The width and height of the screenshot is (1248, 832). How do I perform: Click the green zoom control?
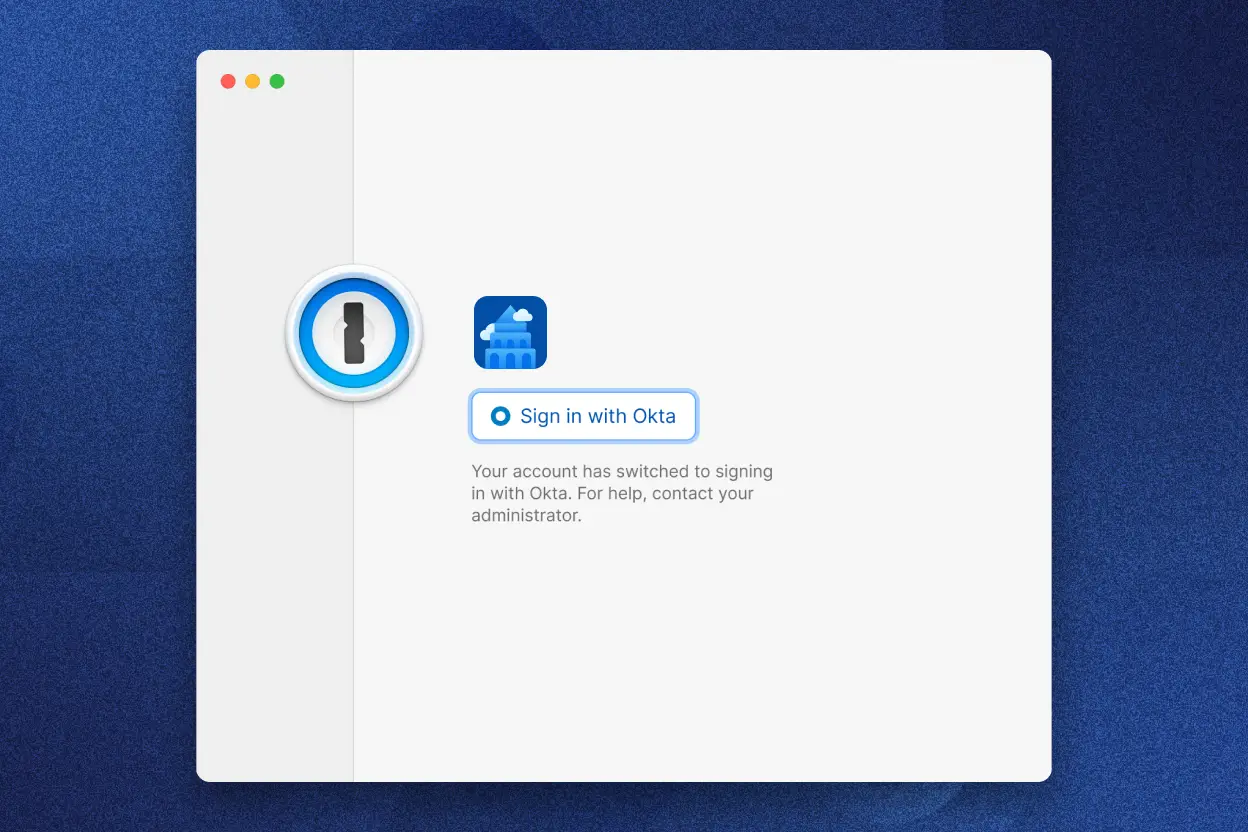pos(277,81)
